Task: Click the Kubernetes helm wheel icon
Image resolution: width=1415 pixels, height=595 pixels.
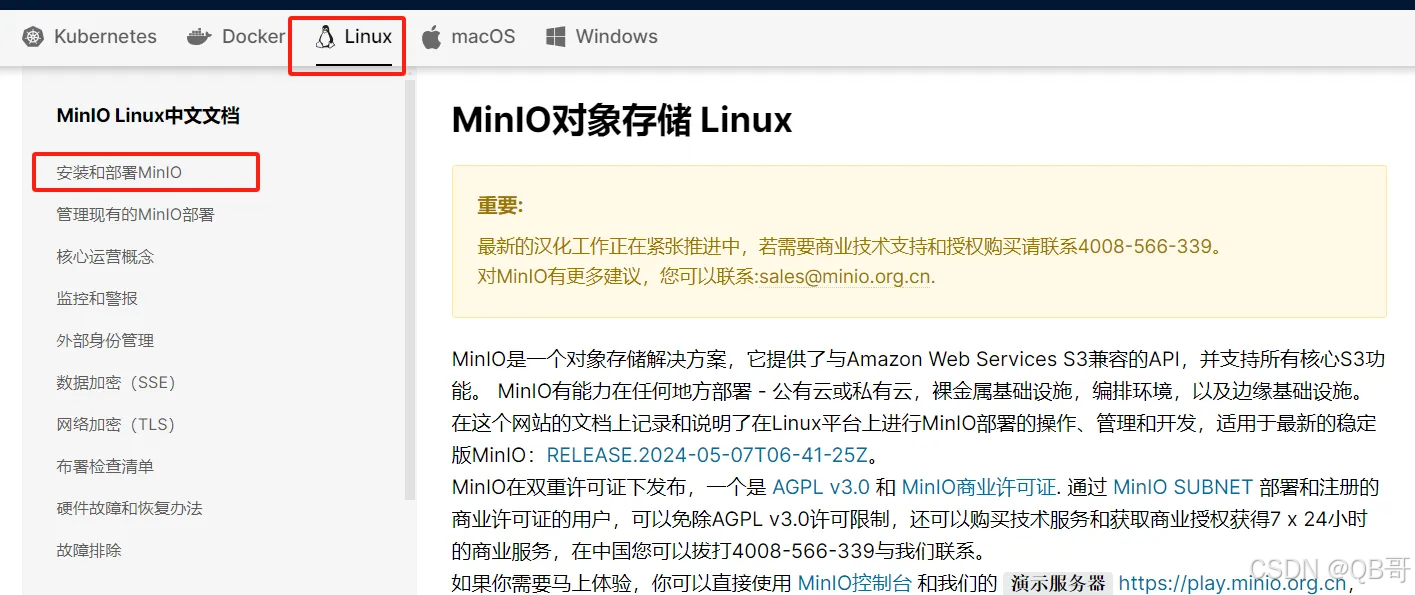Action: tap(33, 37)
